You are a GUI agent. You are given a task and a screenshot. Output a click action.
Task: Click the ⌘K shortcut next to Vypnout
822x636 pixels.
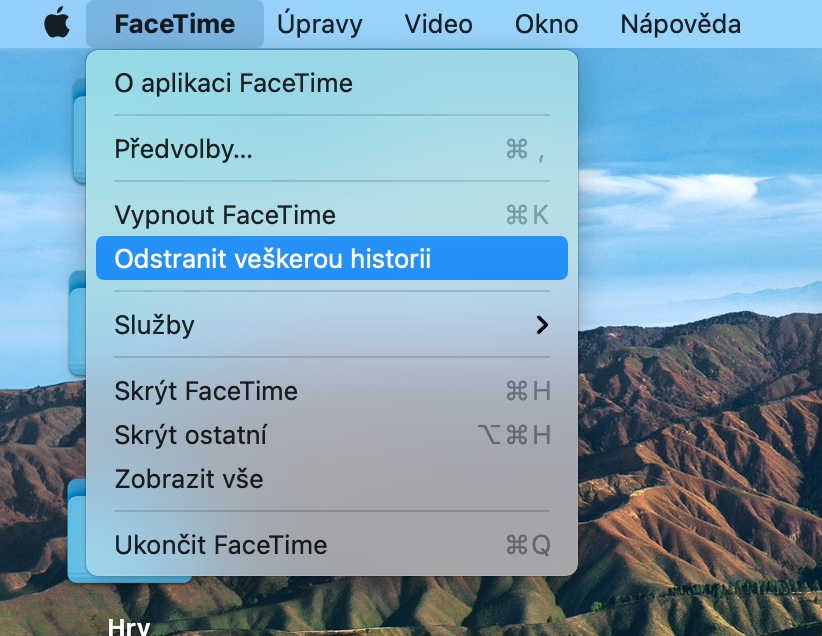pos(528,215)
